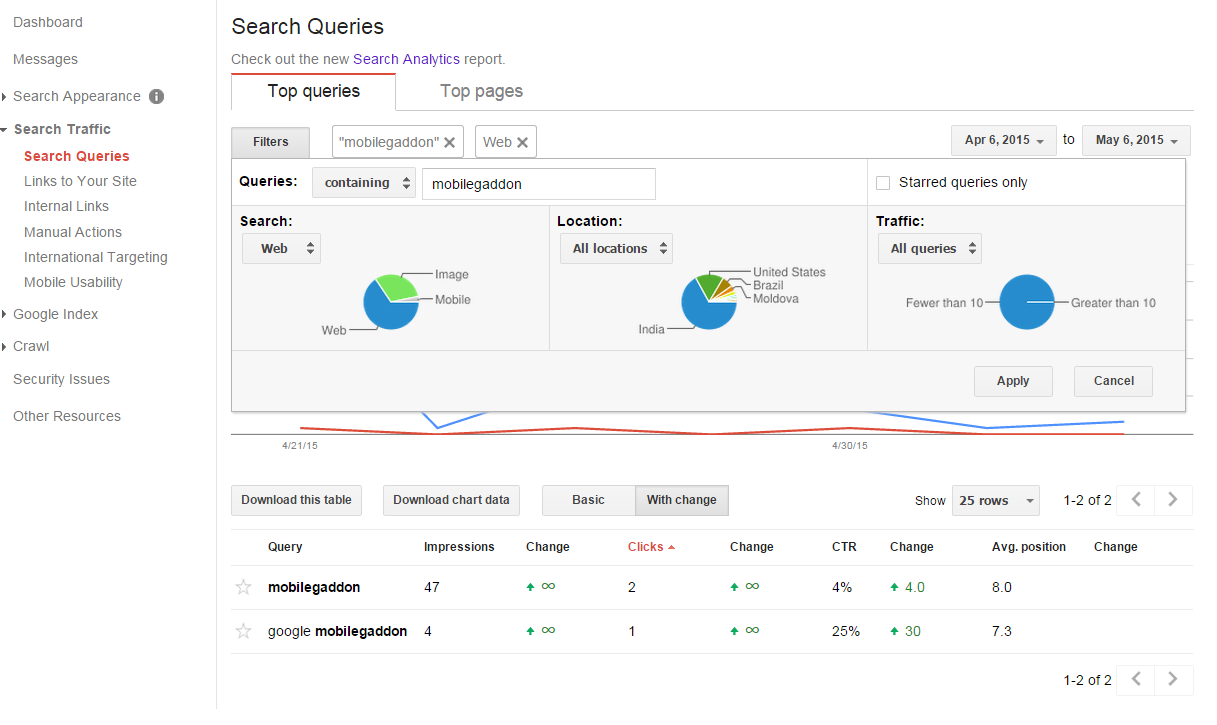Go to next page using bottom arrow

(x=1173, y=679)
